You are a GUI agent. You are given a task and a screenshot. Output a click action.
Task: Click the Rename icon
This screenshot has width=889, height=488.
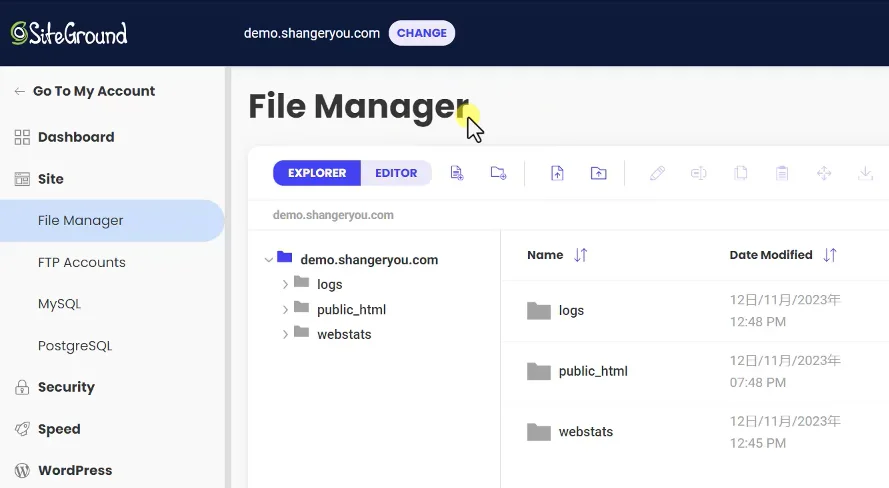point(698,173)
